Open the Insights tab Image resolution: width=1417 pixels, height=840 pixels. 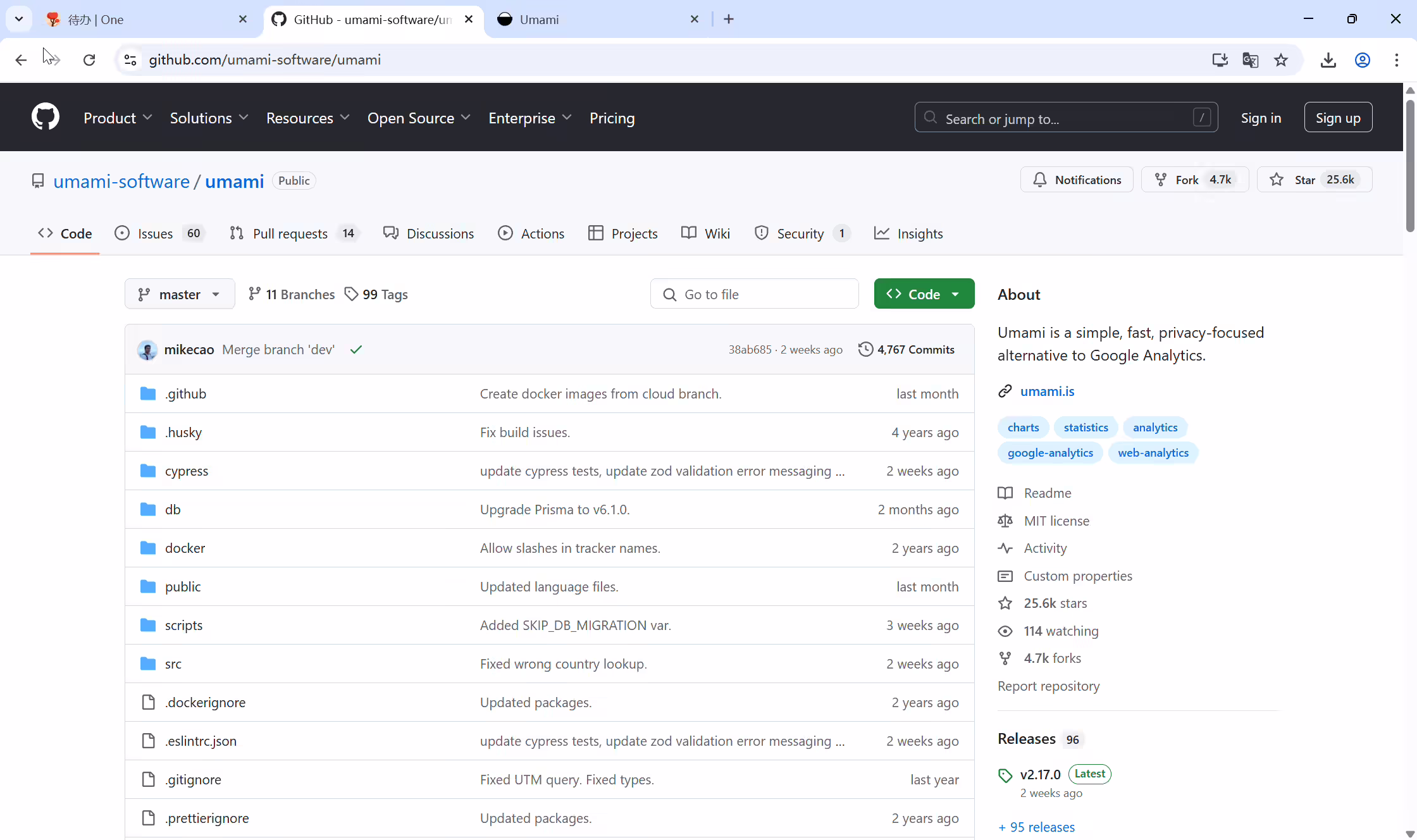pos(908,233)
